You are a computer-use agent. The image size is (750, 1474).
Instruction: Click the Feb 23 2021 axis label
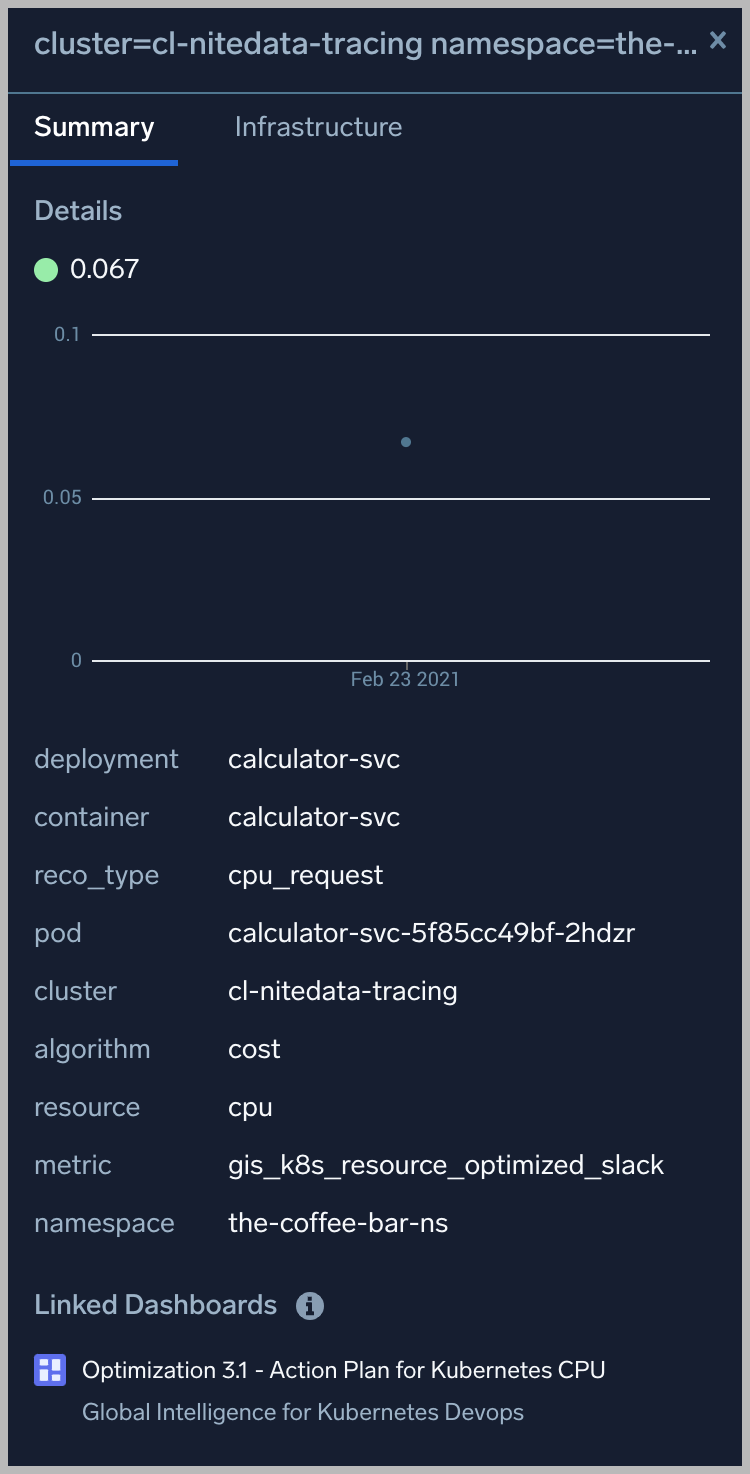[x=405, y=680]
